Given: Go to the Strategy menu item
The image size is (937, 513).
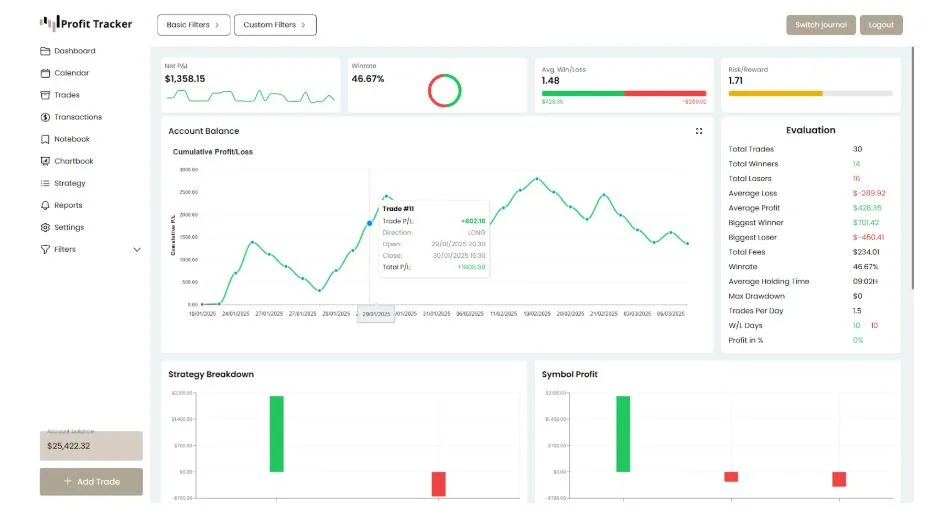Looking at the screenshot, I should pyautogui.click(x=69, y=183).
